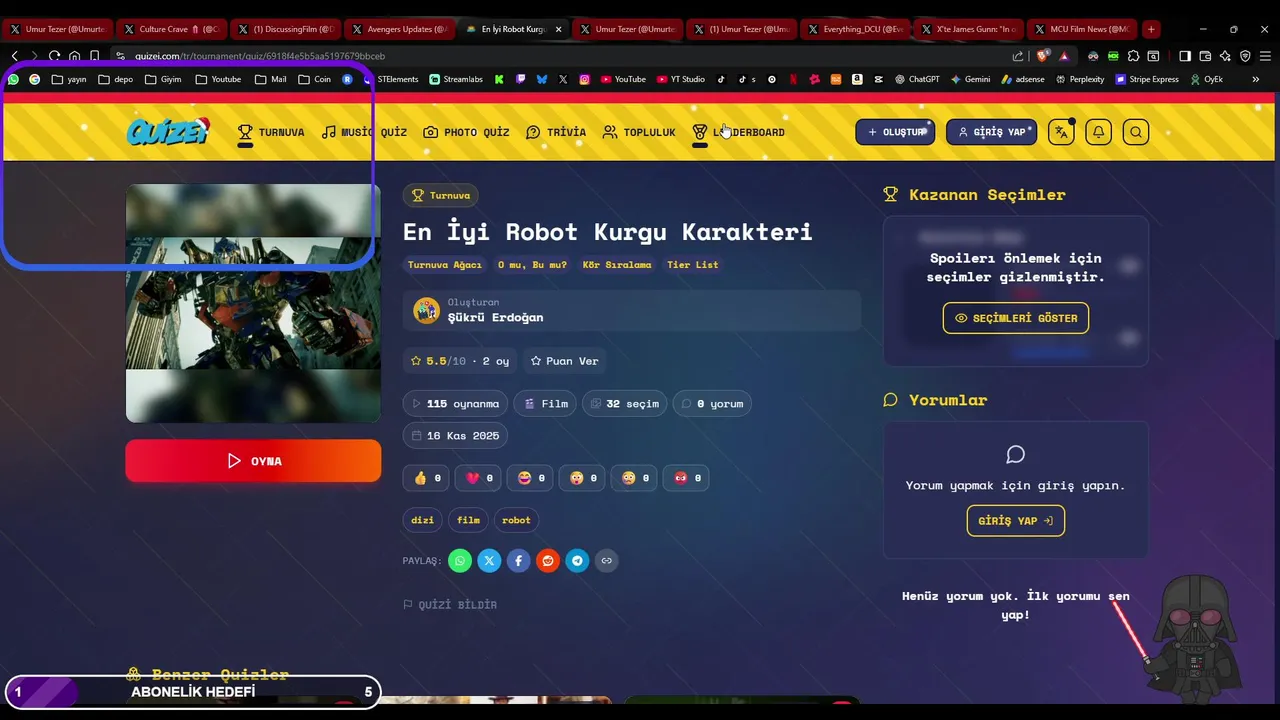Open the browser extensions puzzle icon

[1133, 56]
